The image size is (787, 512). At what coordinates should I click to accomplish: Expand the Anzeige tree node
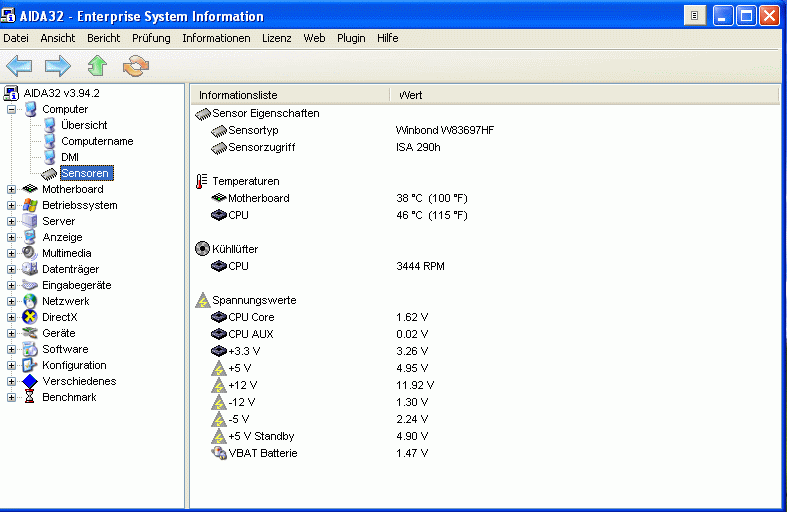(12, 237)
